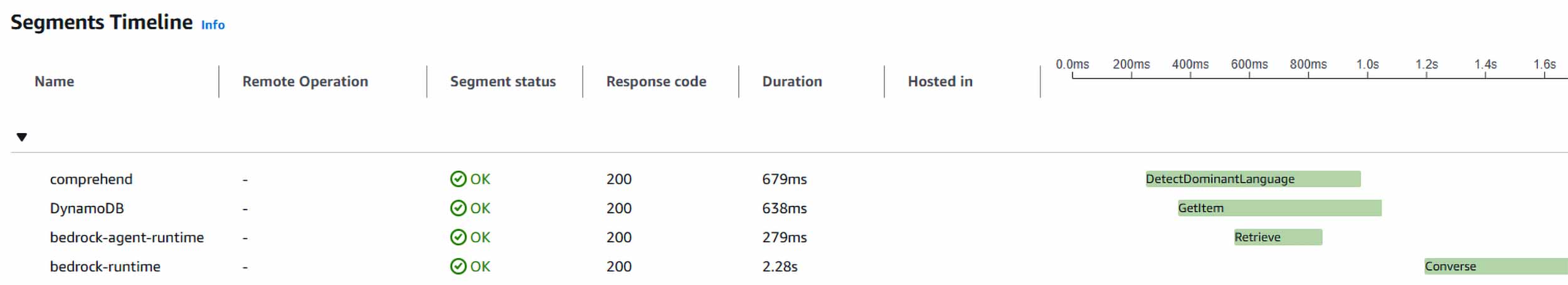Collapse the segment group triangle
Viewport: 1568px width, 285px height.
(22, 137)
